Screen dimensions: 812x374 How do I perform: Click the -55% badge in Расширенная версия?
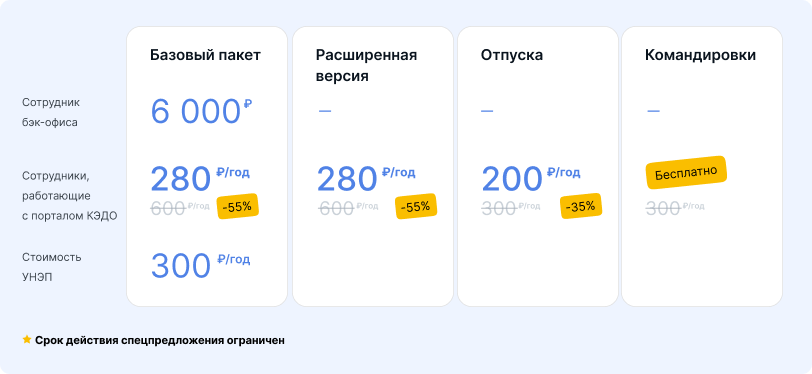click(x=416, y=206)
